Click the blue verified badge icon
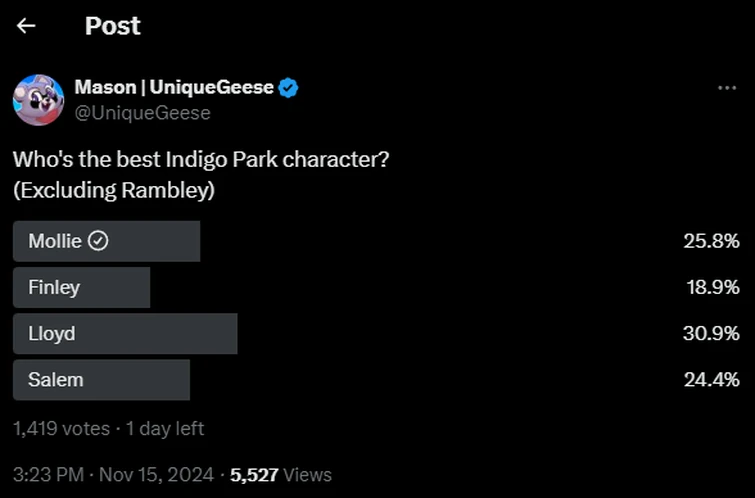The width and height of the screenshot is (755, 498). tap(288, 88)
